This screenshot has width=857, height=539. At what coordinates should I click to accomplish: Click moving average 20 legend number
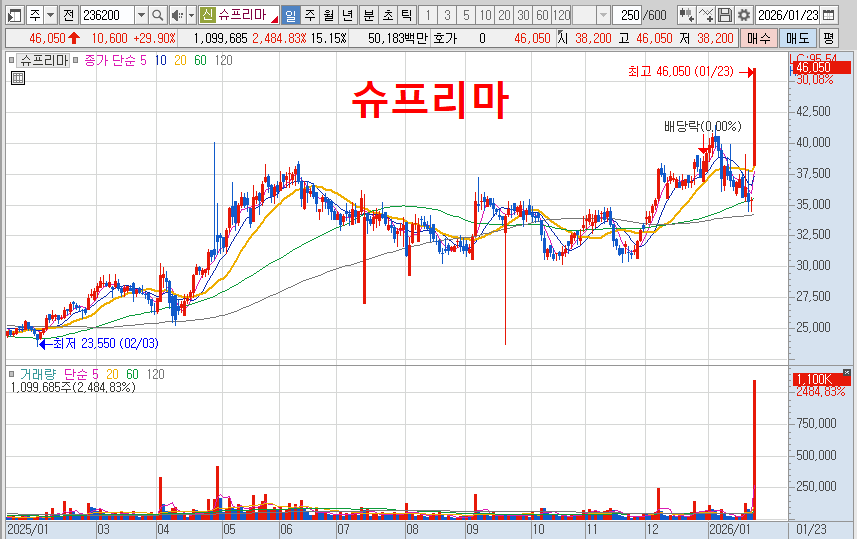pos(180,61)
